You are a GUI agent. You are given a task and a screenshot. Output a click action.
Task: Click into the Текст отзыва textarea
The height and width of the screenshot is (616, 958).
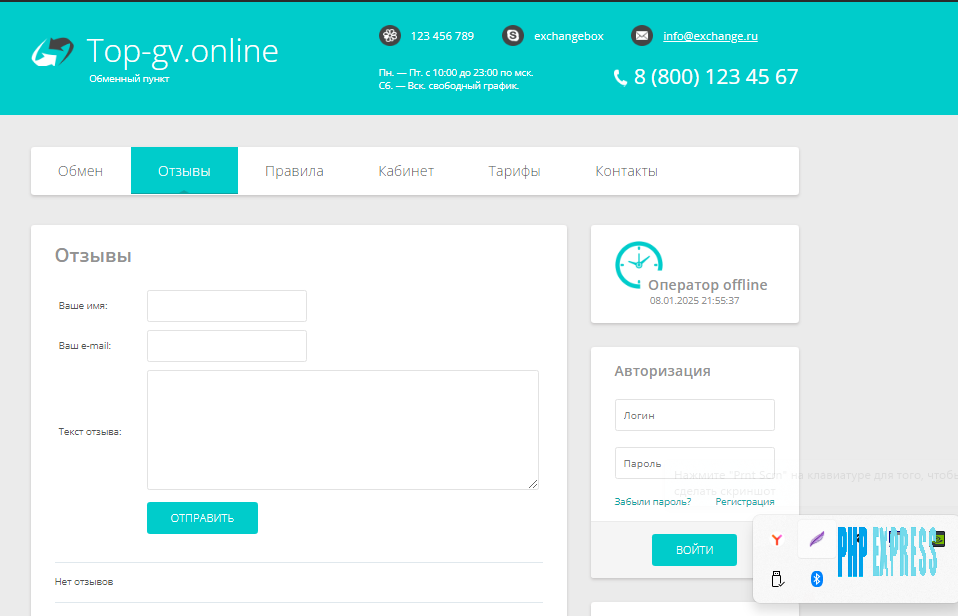pos(343,430)
